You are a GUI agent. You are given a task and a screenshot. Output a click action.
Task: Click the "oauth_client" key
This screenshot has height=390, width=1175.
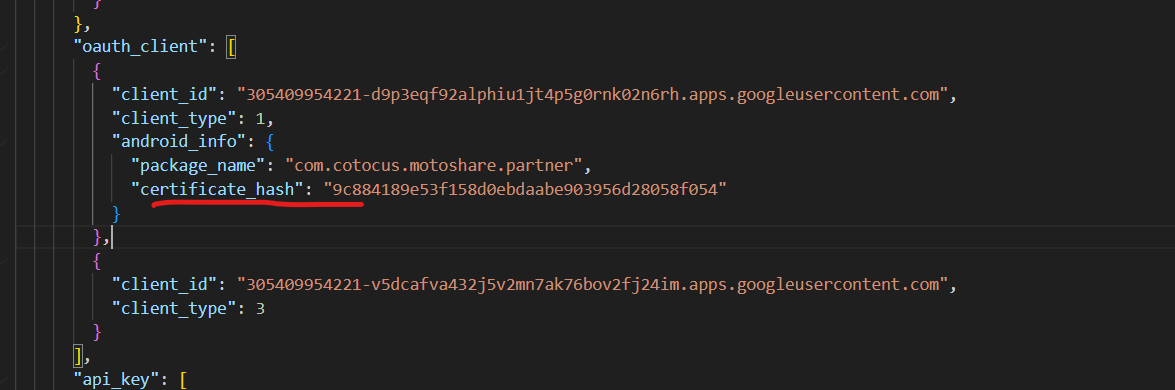139,47
